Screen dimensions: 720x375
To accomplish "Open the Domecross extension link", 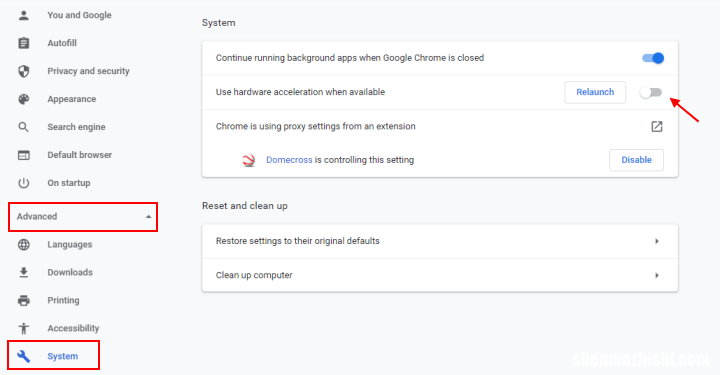I will tap(289, 160).
